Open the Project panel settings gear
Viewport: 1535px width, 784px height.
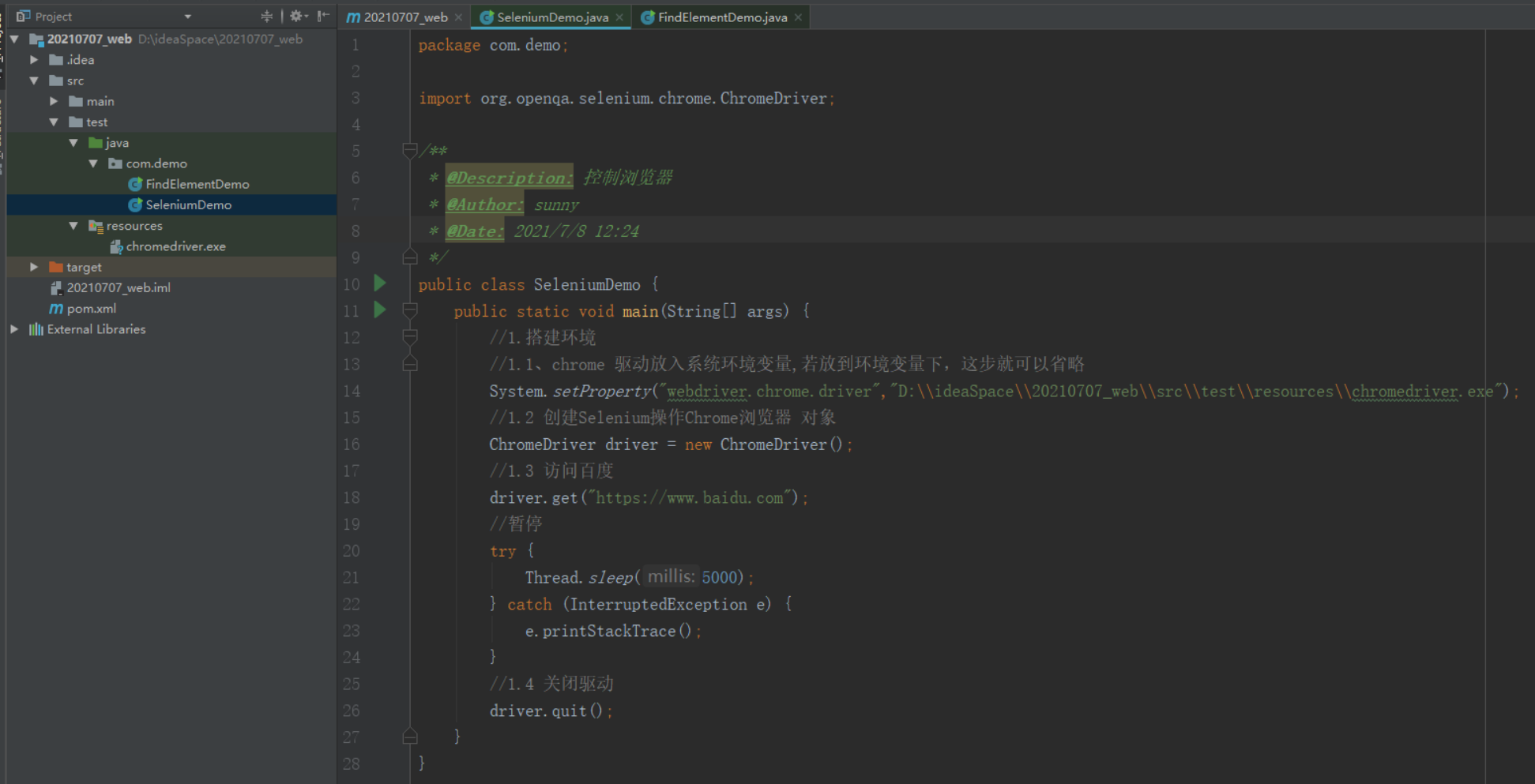295,16
